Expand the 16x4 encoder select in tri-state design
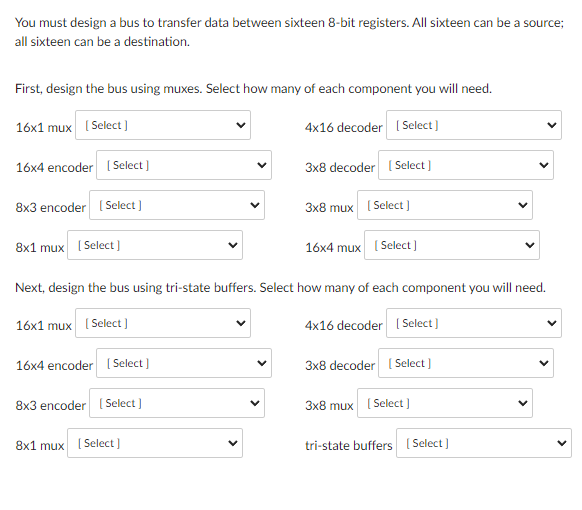582x510 pixels. point(184,363)
